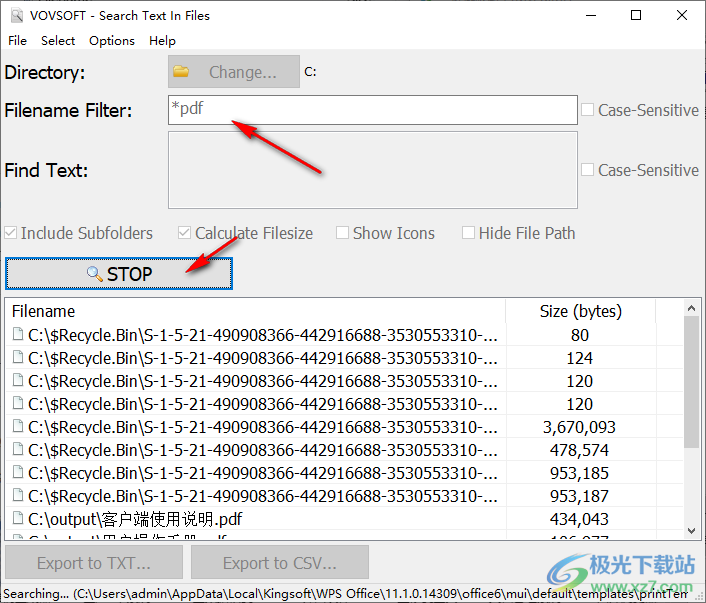Select the result row sized 3,670,093
The height and width of the screenshot is (603, 706).
344,427
